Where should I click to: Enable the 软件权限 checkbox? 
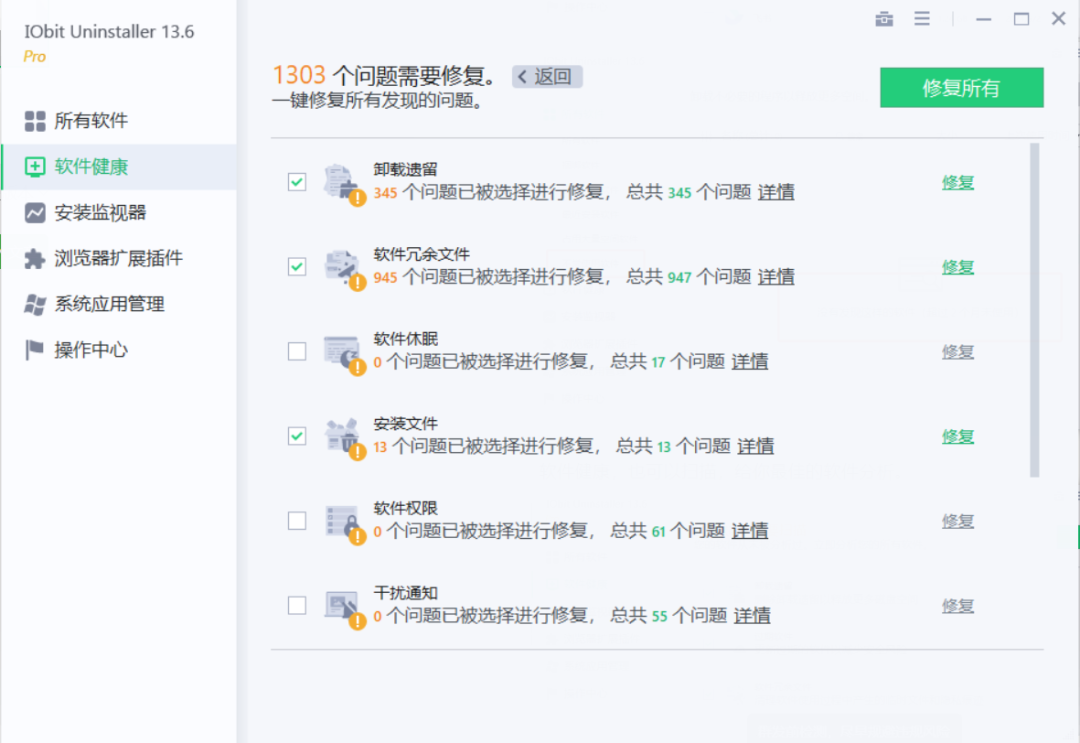pos(297,521)
